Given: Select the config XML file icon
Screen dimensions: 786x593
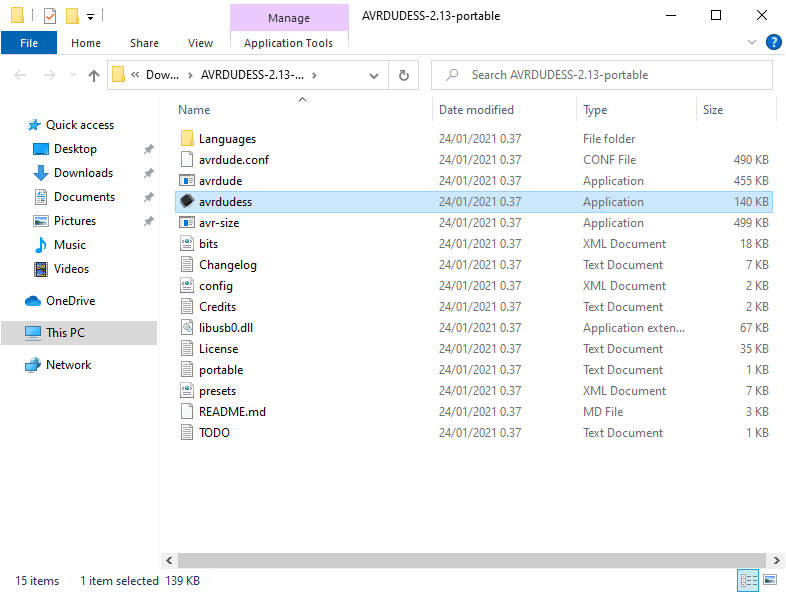Looking at the screenshot, I should tap(186, 286).
